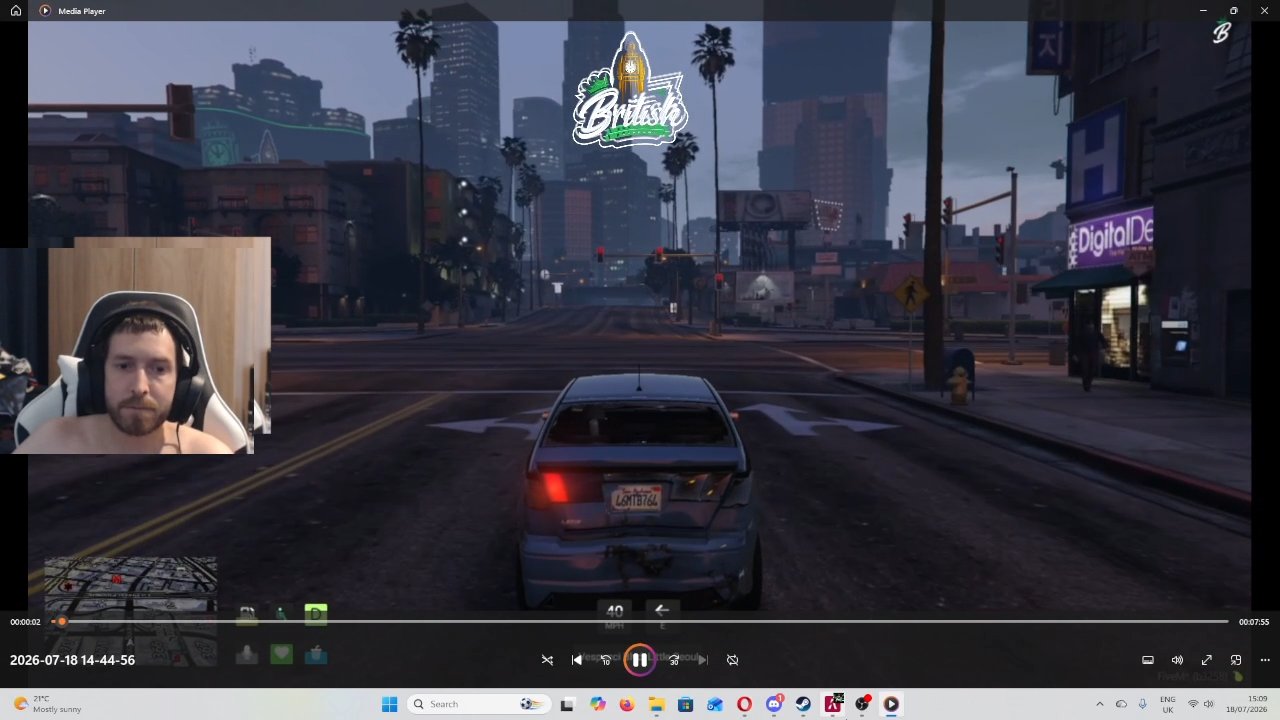Launch Copilot from the taskbar
Viewport: 1280px width, 720px height.
pos(598,704)
